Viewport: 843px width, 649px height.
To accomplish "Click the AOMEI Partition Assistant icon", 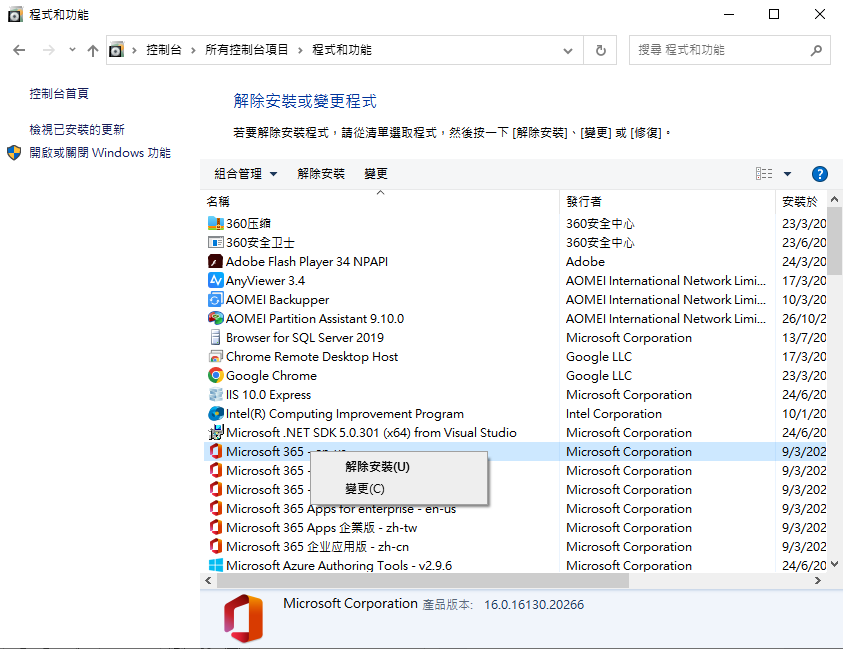I will (x=216, y=318).
